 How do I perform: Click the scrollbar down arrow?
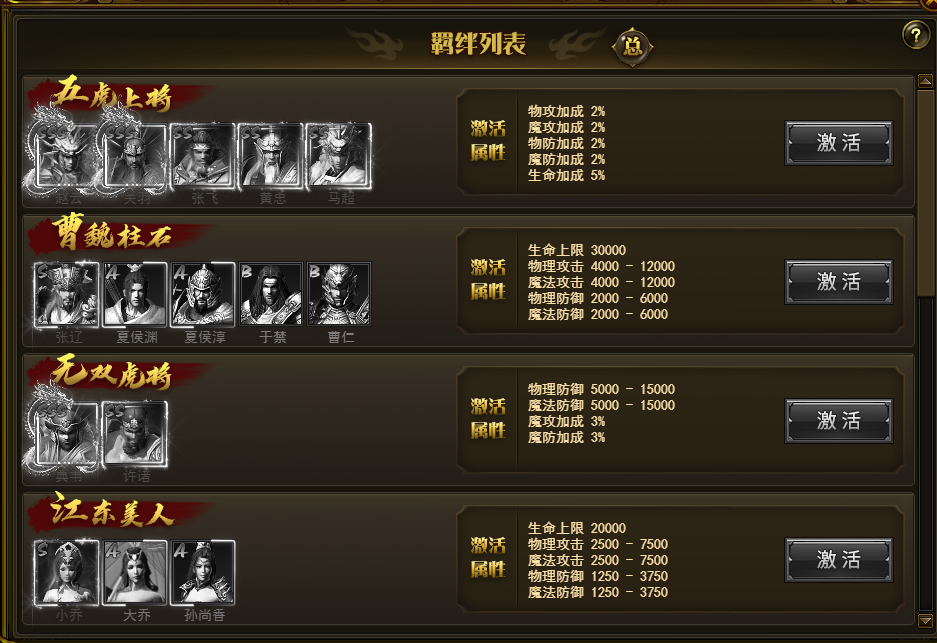click(925, 621)
